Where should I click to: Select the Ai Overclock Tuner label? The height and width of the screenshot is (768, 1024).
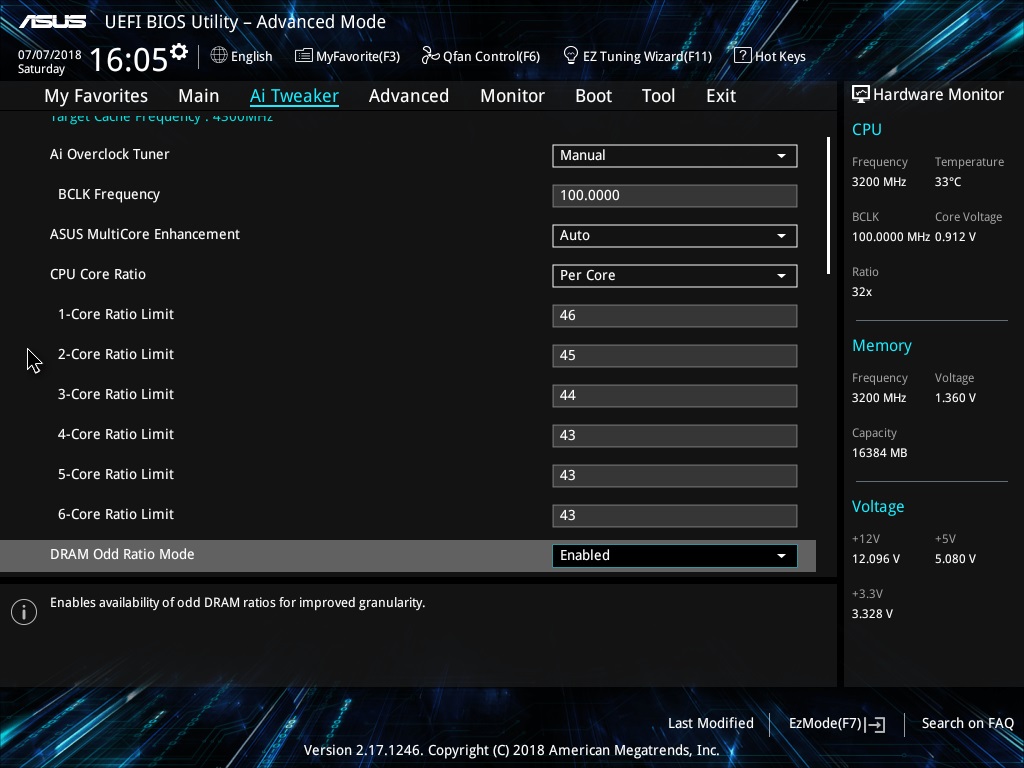click(x=110, y=154)
